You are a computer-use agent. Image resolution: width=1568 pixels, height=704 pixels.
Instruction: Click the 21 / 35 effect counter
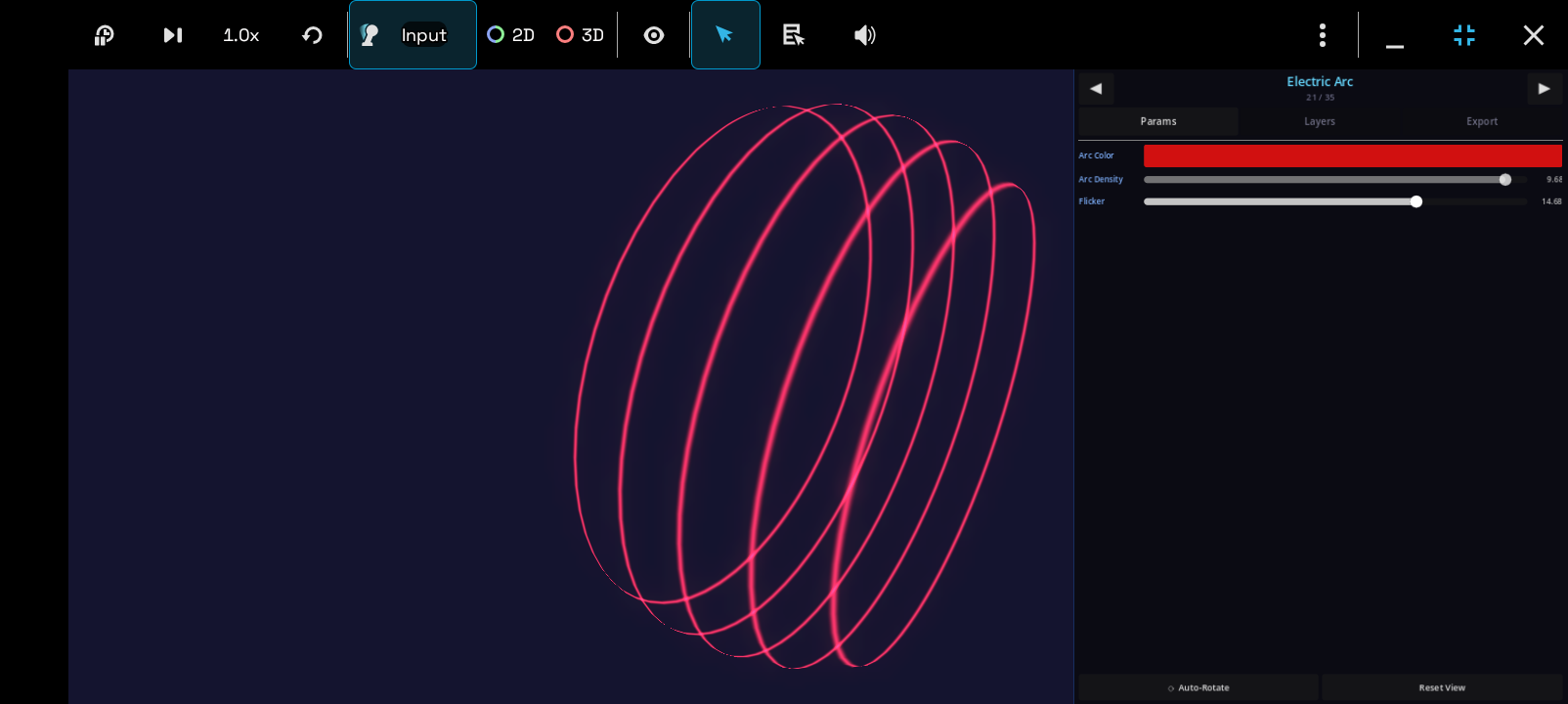[1320, 98]
